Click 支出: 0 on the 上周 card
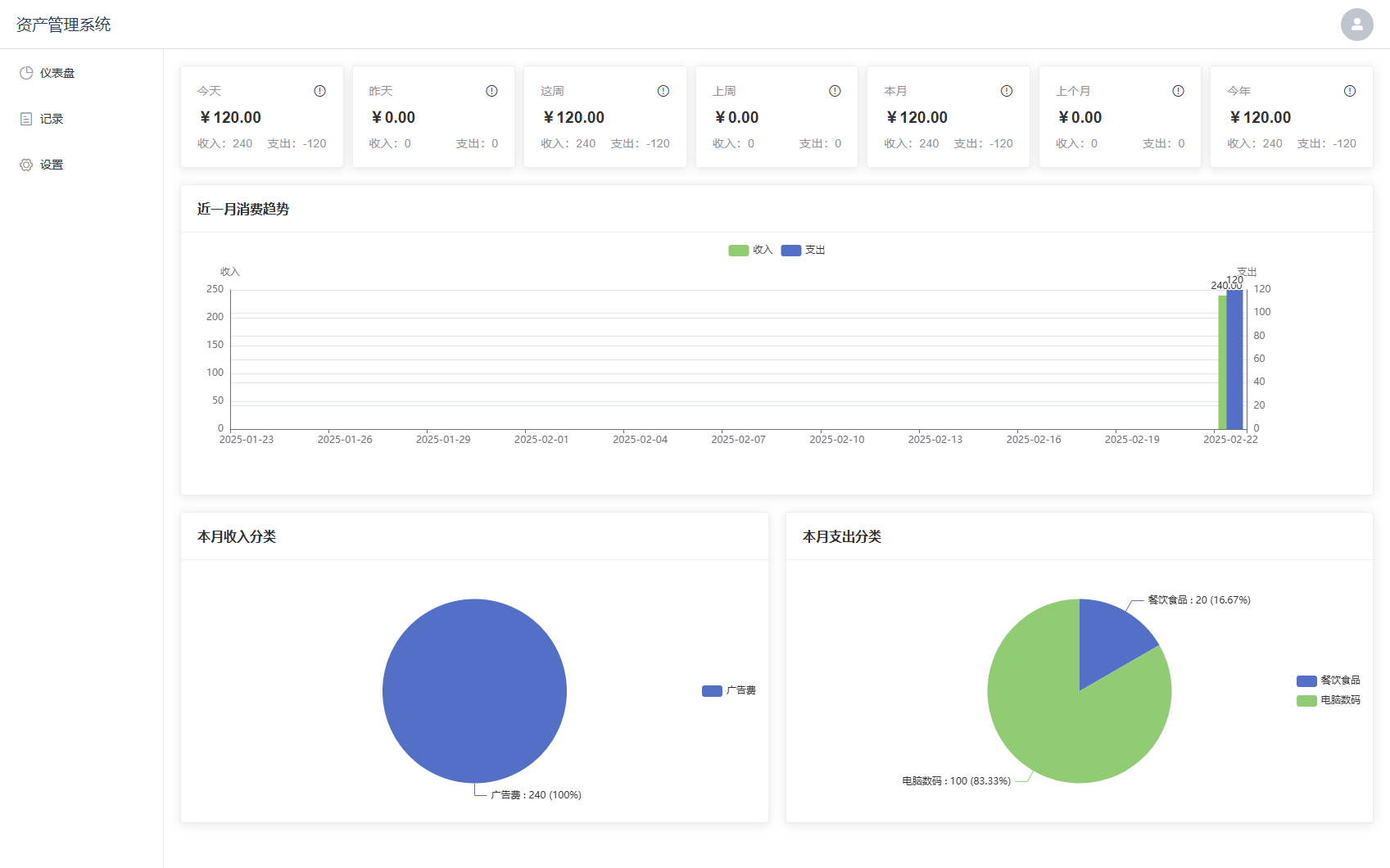This screenshot has height=868, width=1390. pos(821,143)
